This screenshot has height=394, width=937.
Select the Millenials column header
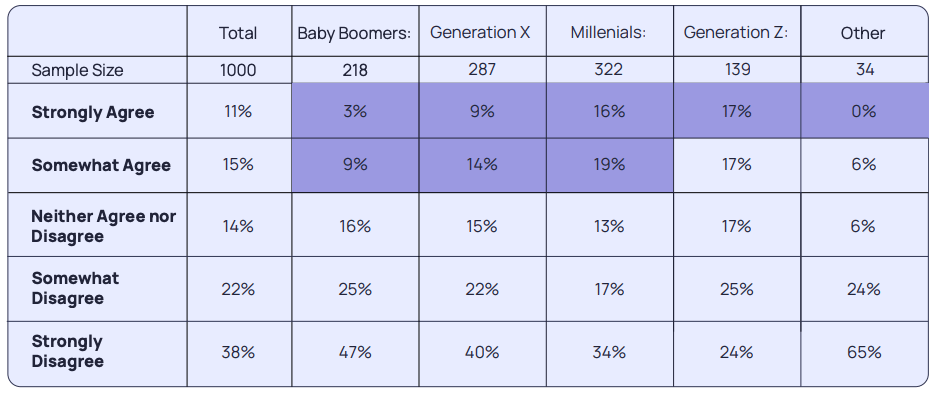coord(608,32)
